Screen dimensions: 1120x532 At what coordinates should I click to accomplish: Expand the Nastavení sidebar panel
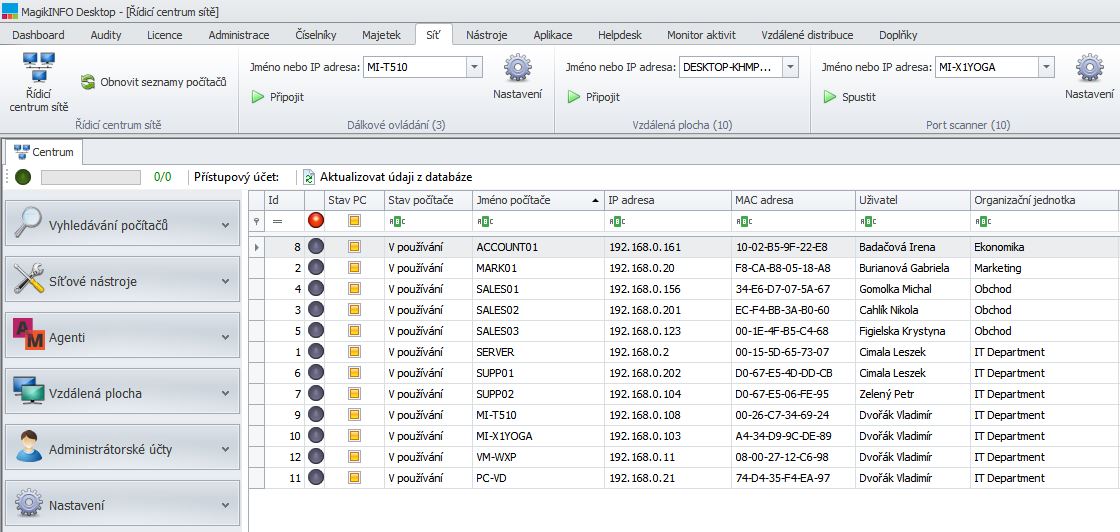coord(226,506)
